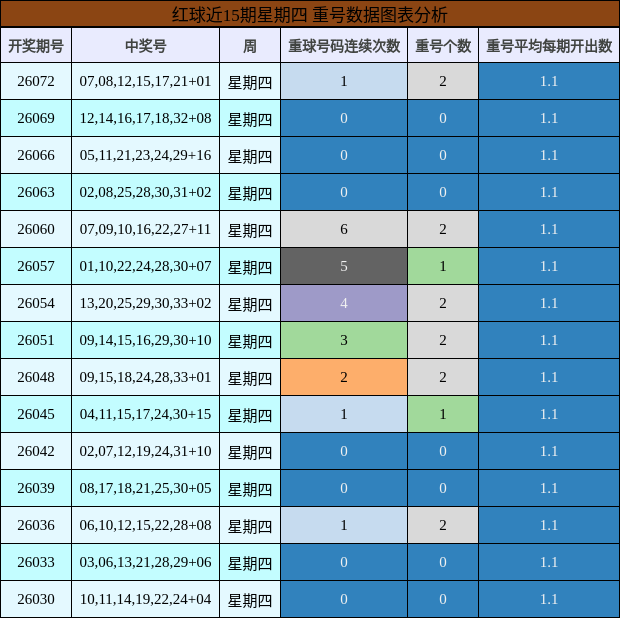Select issue number 26045
The height and width of the screenshot is (618, 620).
click(x=36, y=414)
